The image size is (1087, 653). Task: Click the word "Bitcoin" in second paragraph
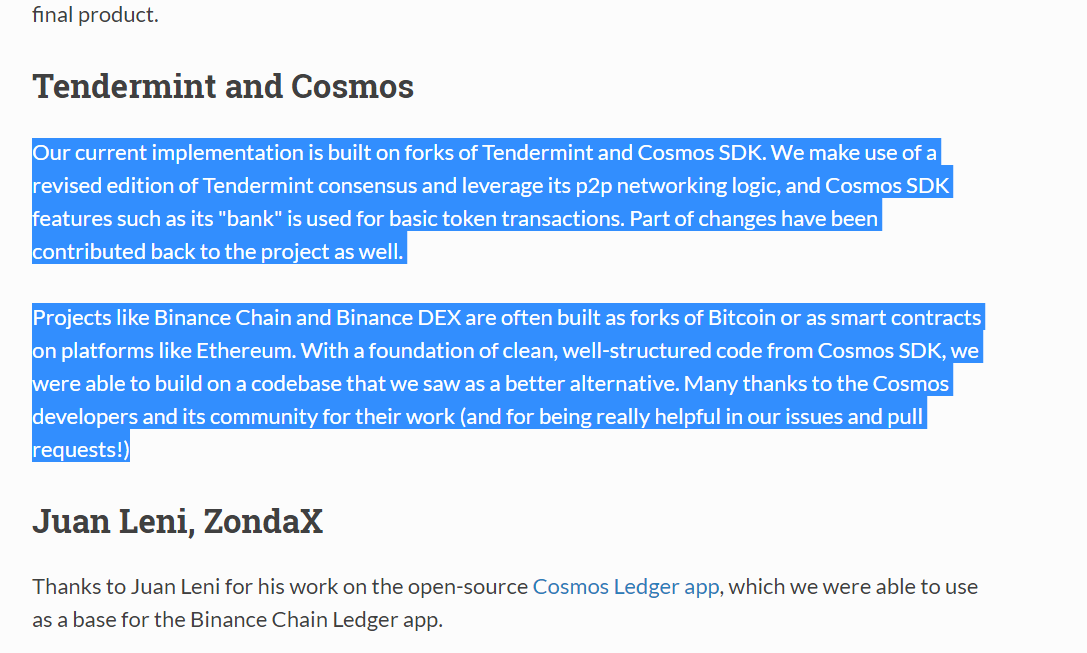(x=742, y=318)
